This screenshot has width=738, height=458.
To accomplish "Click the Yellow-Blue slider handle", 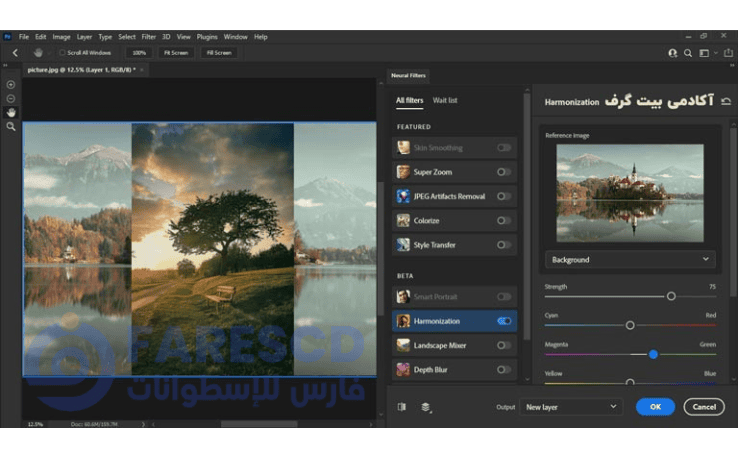I will (630, 382).
